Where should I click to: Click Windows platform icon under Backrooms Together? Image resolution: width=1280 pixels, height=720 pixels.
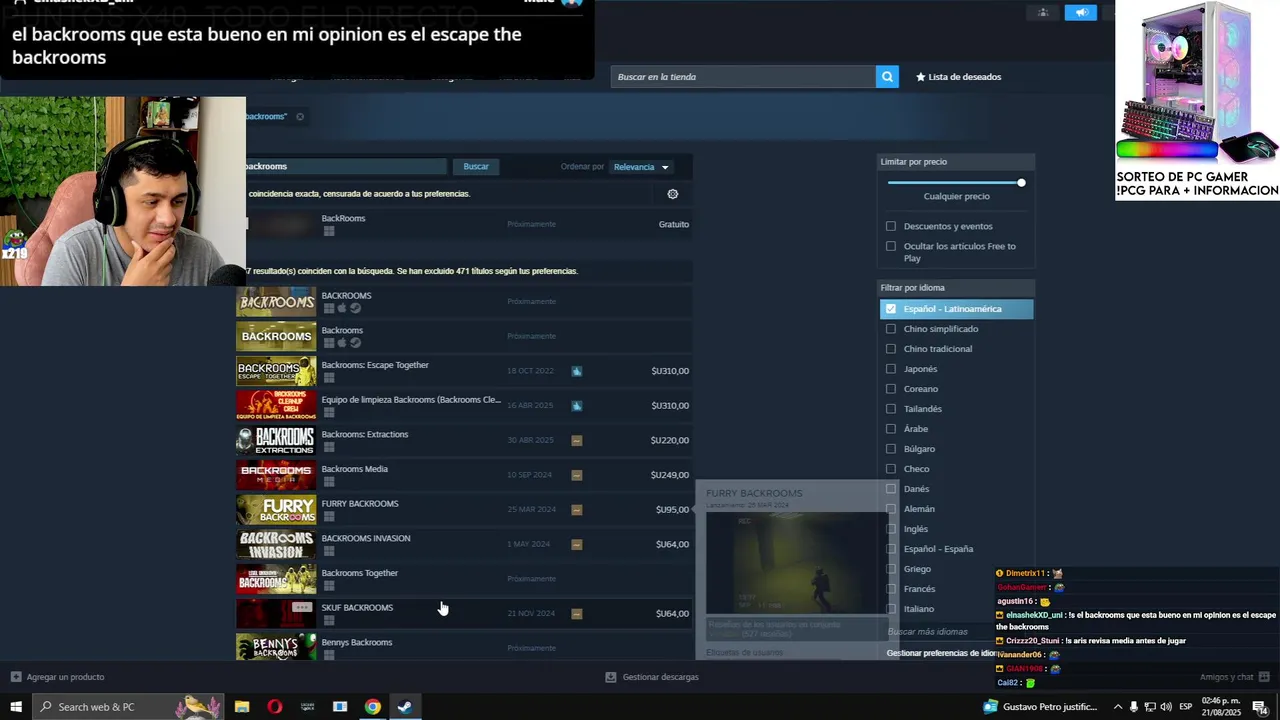coord(328,586)
